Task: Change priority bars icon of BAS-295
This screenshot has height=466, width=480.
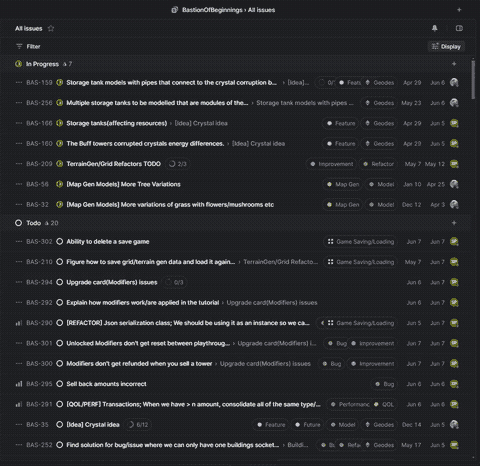Action: pos(19,384)
